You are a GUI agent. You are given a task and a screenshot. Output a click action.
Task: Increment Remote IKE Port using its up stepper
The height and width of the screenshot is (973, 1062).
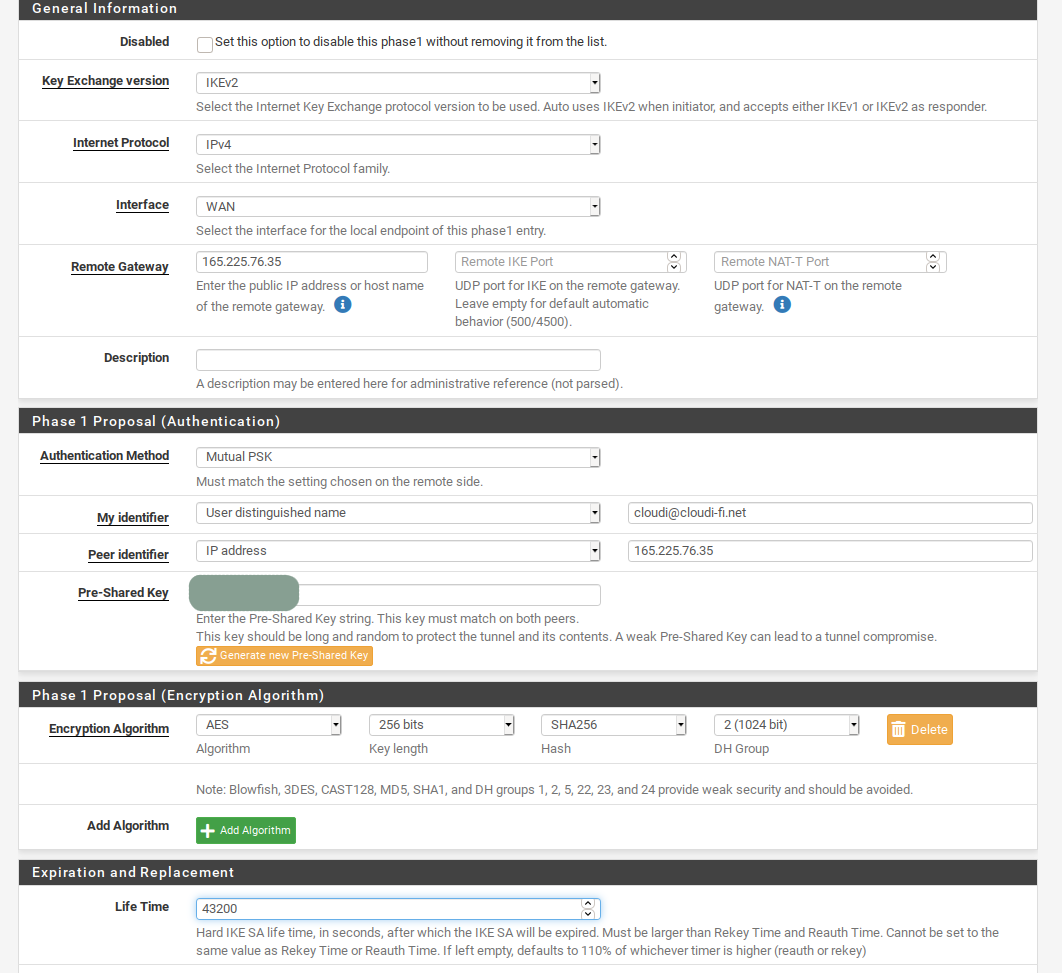(x=674, y=255)
